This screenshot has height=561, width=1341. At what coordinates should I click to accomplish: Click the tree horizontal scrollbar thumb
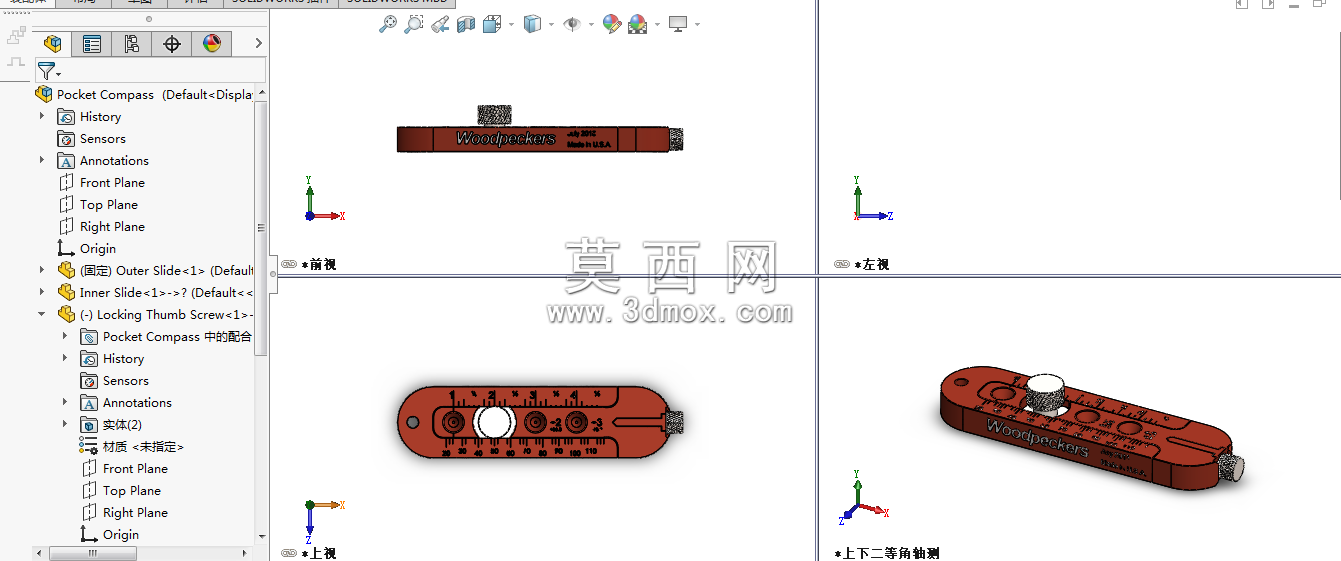tap(92, 553)
